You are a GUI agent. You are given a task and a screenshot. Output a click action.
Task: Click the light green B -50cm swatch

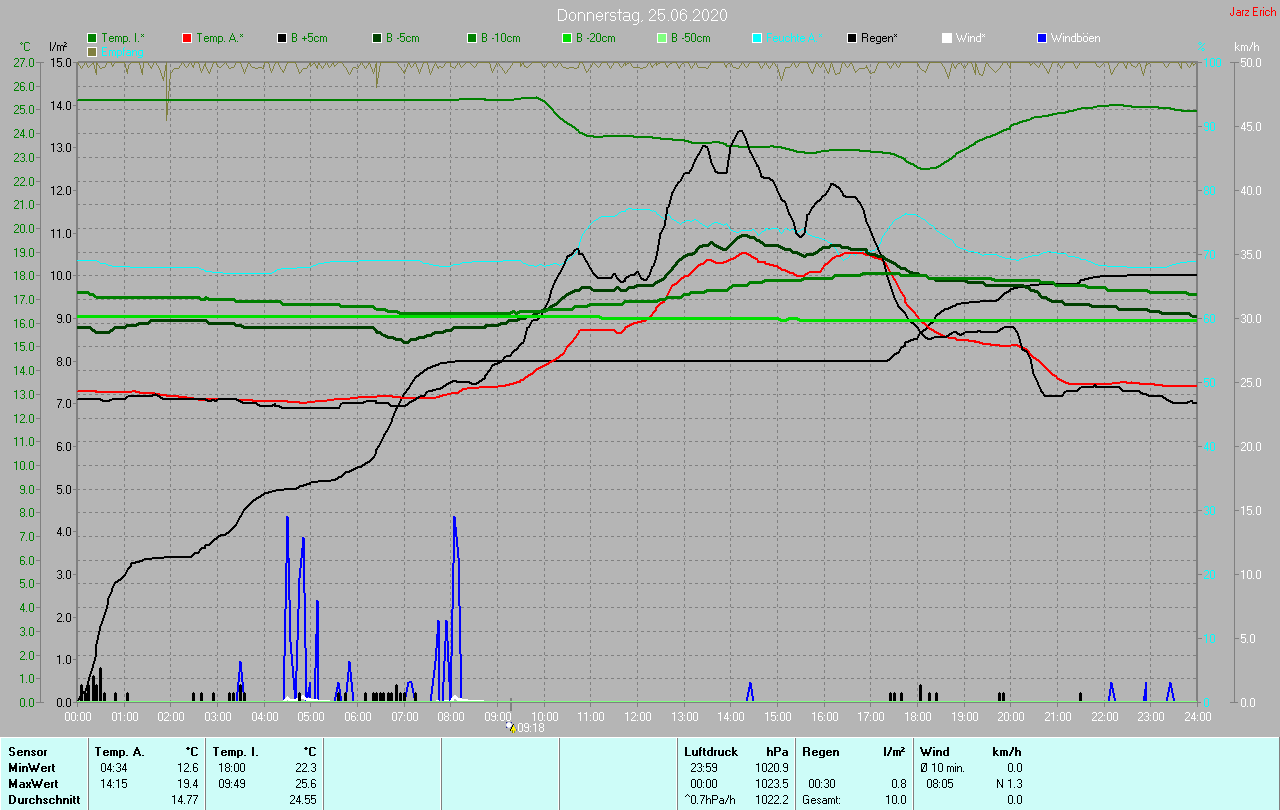(x=662, y=38)
